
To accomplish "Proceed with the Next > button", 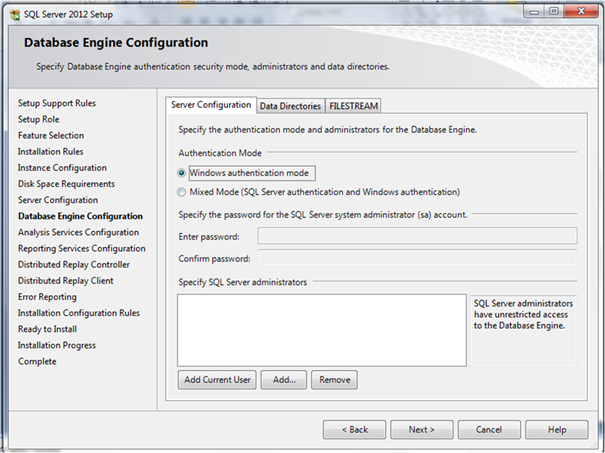I will click(422, 430).
